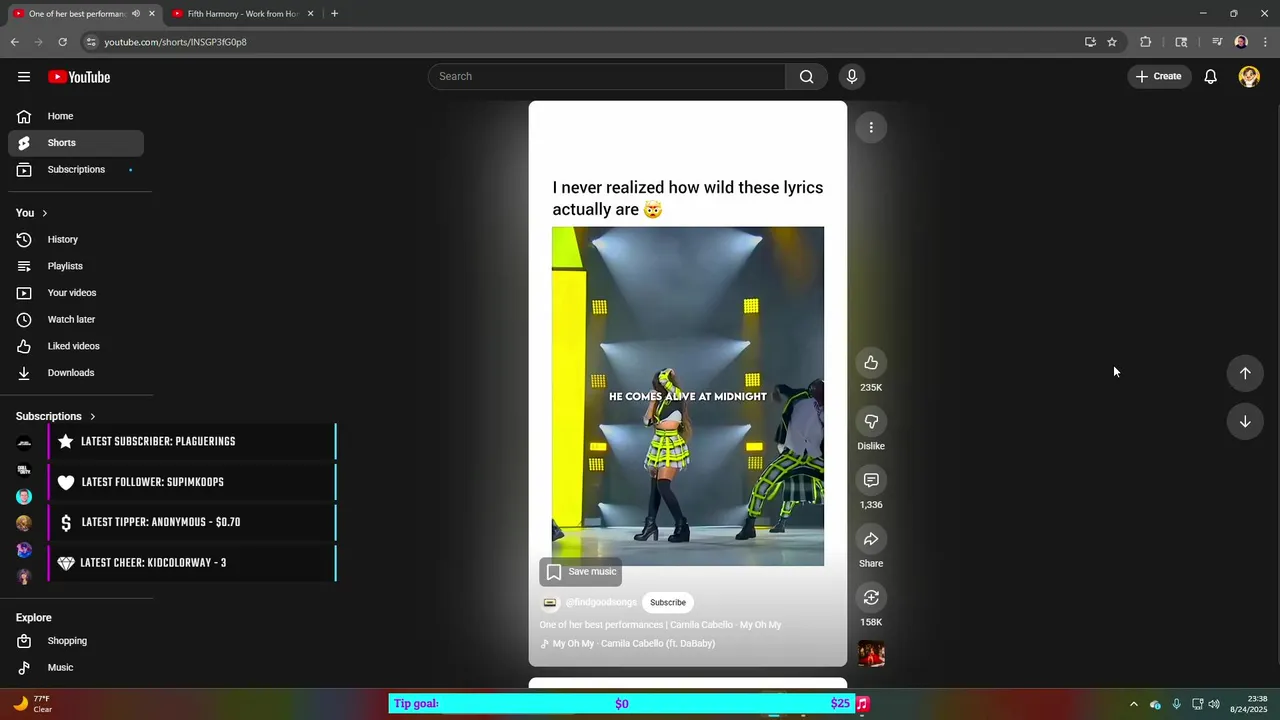Open Shopping under Explore
The height and width of the screenshot is (720, 1280).
coord(76,641)
